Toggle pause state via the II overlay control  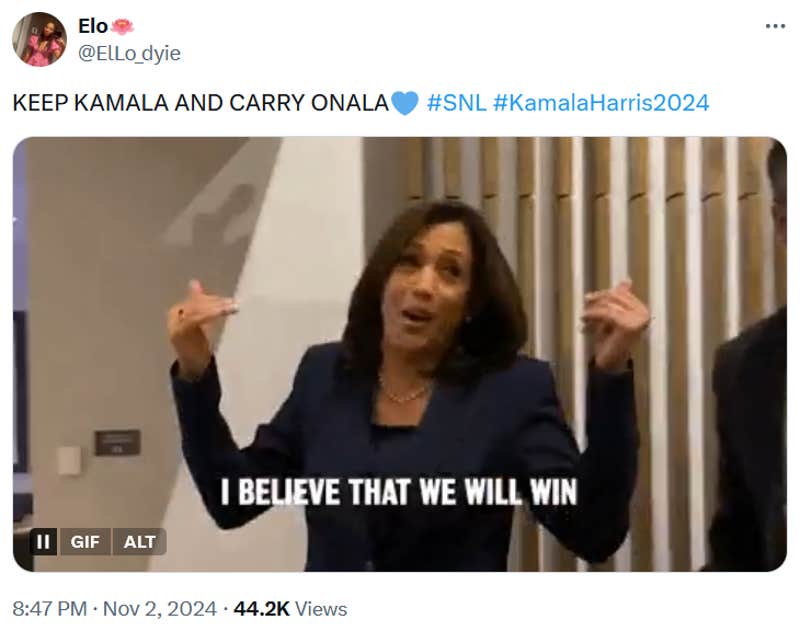[42, 543]
